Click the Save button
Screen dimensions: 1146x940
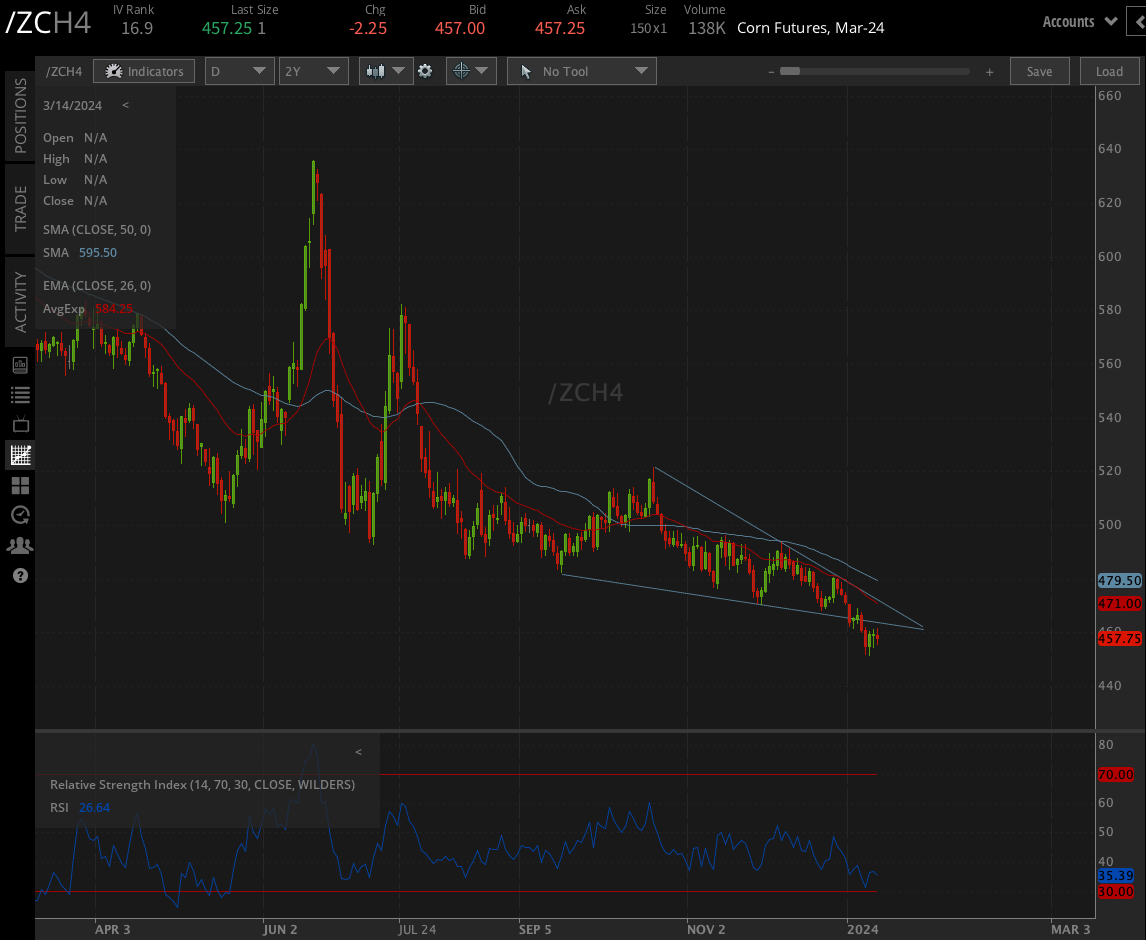(x=1039, y=71)
